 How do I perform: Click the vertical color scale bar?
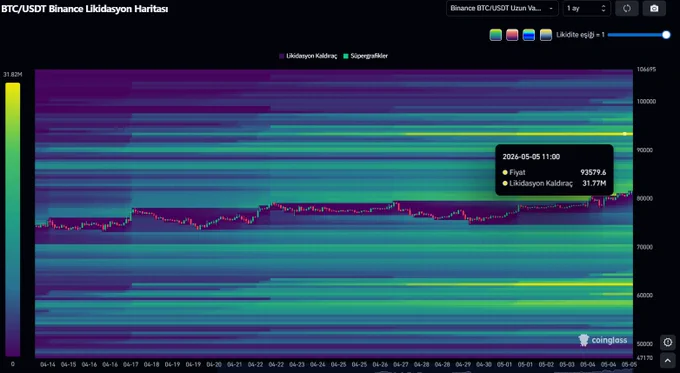pos(13,219)
